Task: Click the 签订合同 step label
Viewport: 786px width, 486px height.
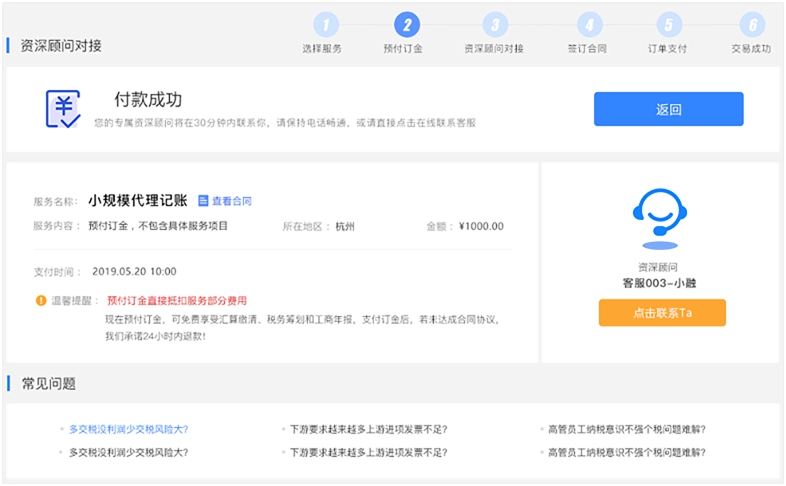Action: [587, 49]
